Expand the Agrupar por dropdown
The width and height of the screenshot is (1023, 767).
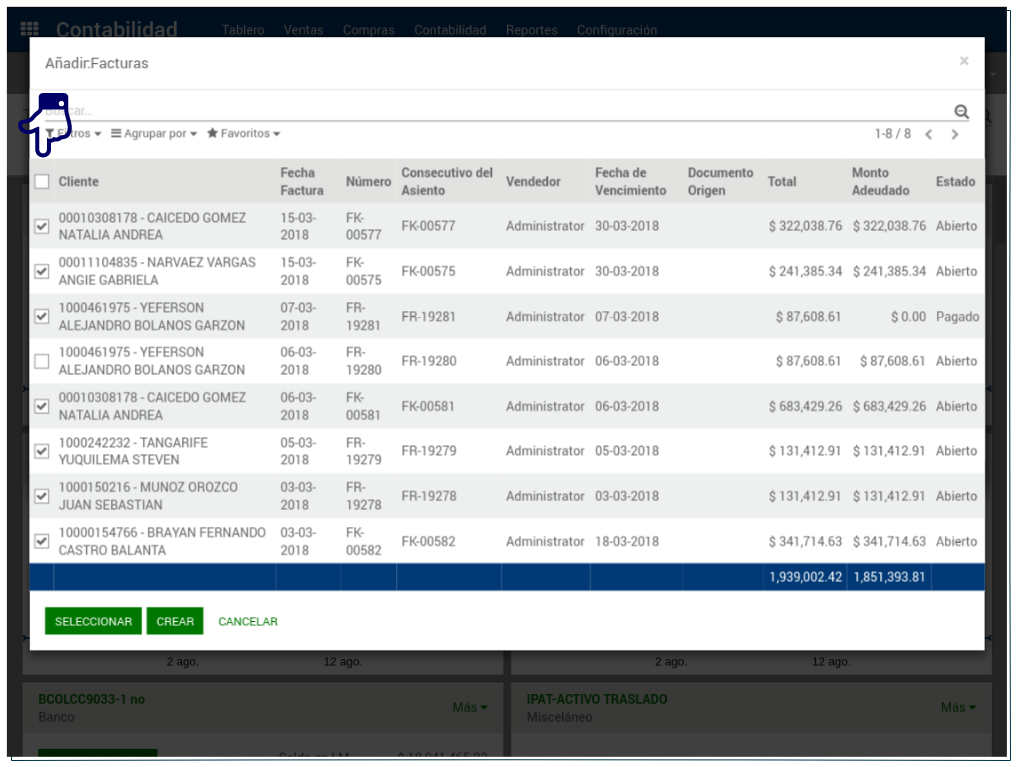coord(154,134)
